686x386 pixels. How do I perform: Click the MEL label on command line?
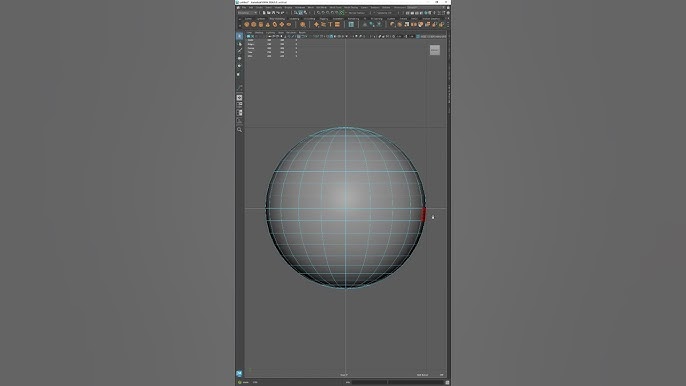(x=348, y=382)
